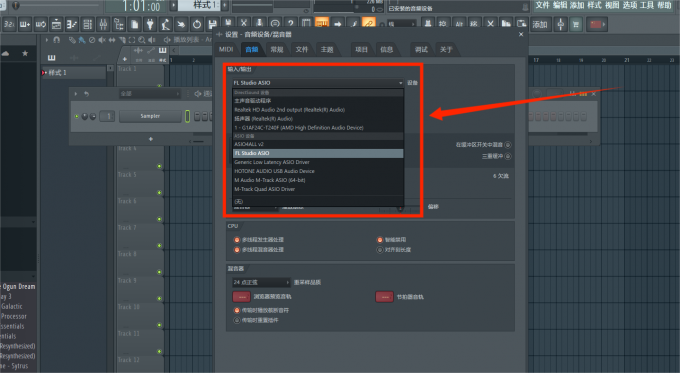Select ASIO4ALL v2 from device list
The height and width of the screenshot is (373, 680).
(318, 144)
